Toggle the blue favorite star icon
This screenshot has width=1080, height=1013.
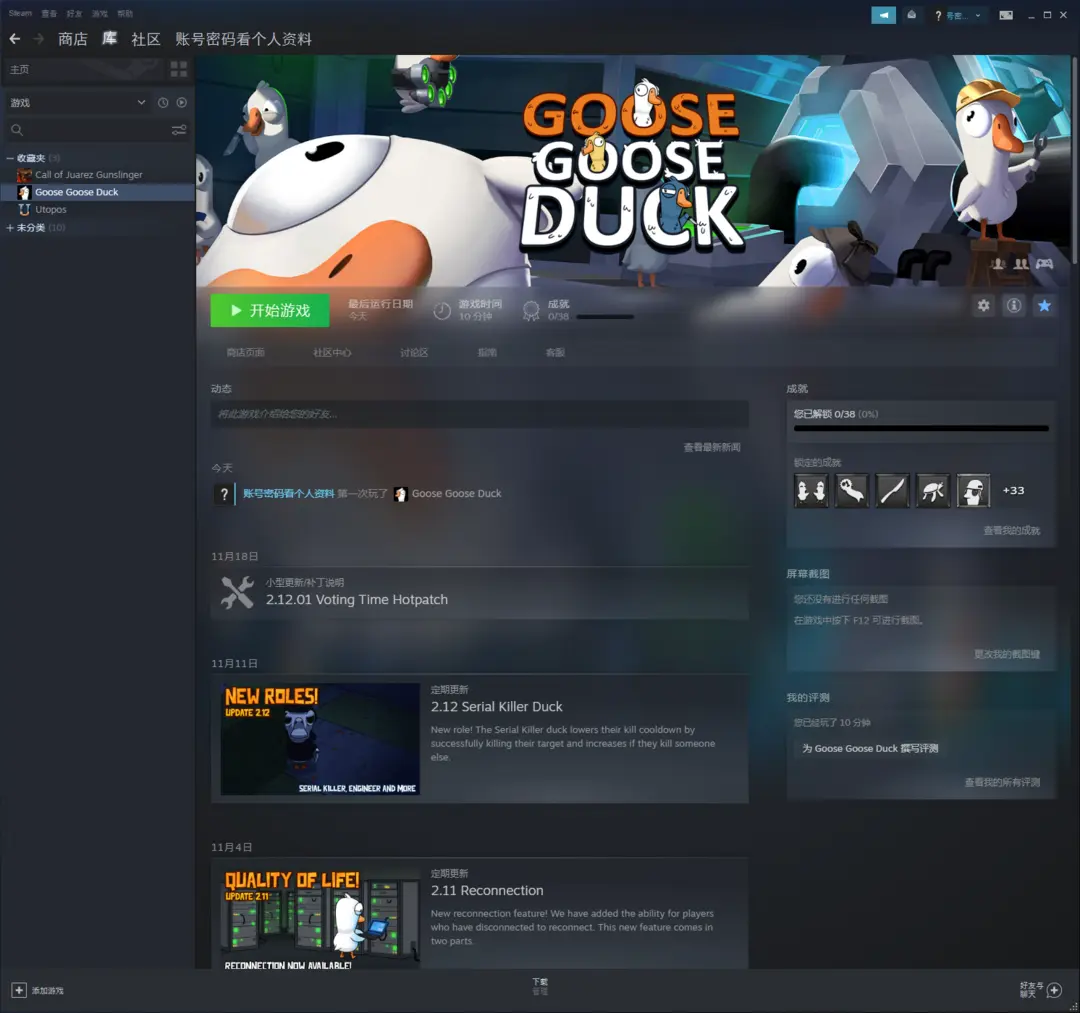click(x=1044, y=305)
